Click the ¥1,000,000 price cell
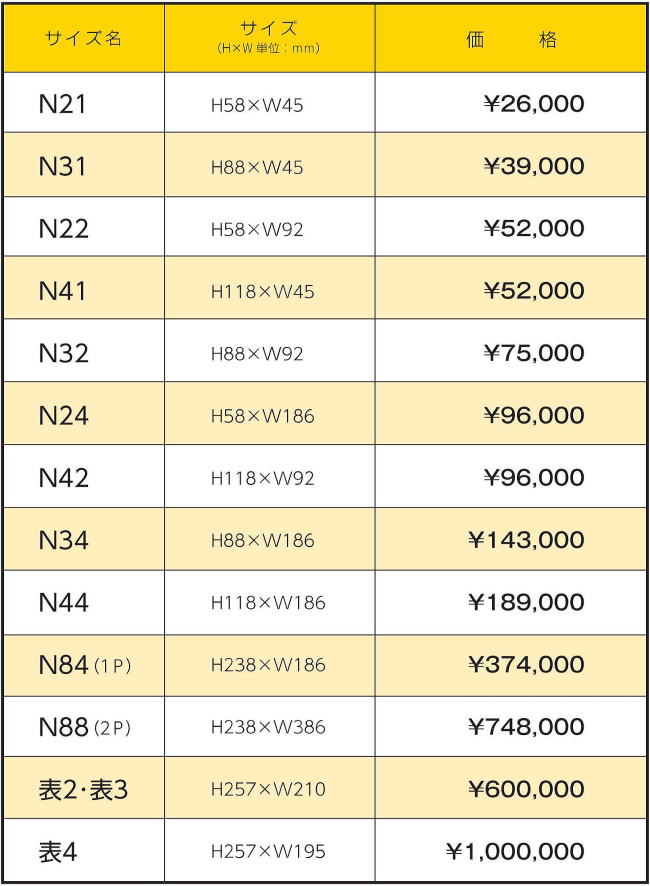Viewport: 650px width, 886px height. (514, 852)
